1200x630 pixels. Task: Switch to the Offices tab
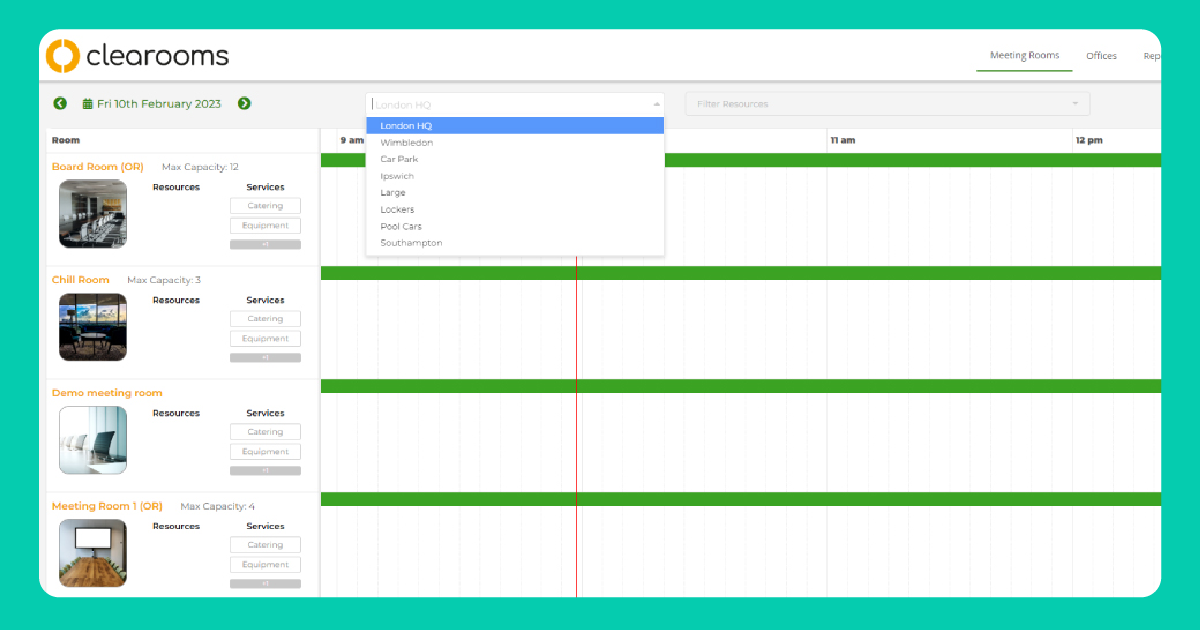1101,56
